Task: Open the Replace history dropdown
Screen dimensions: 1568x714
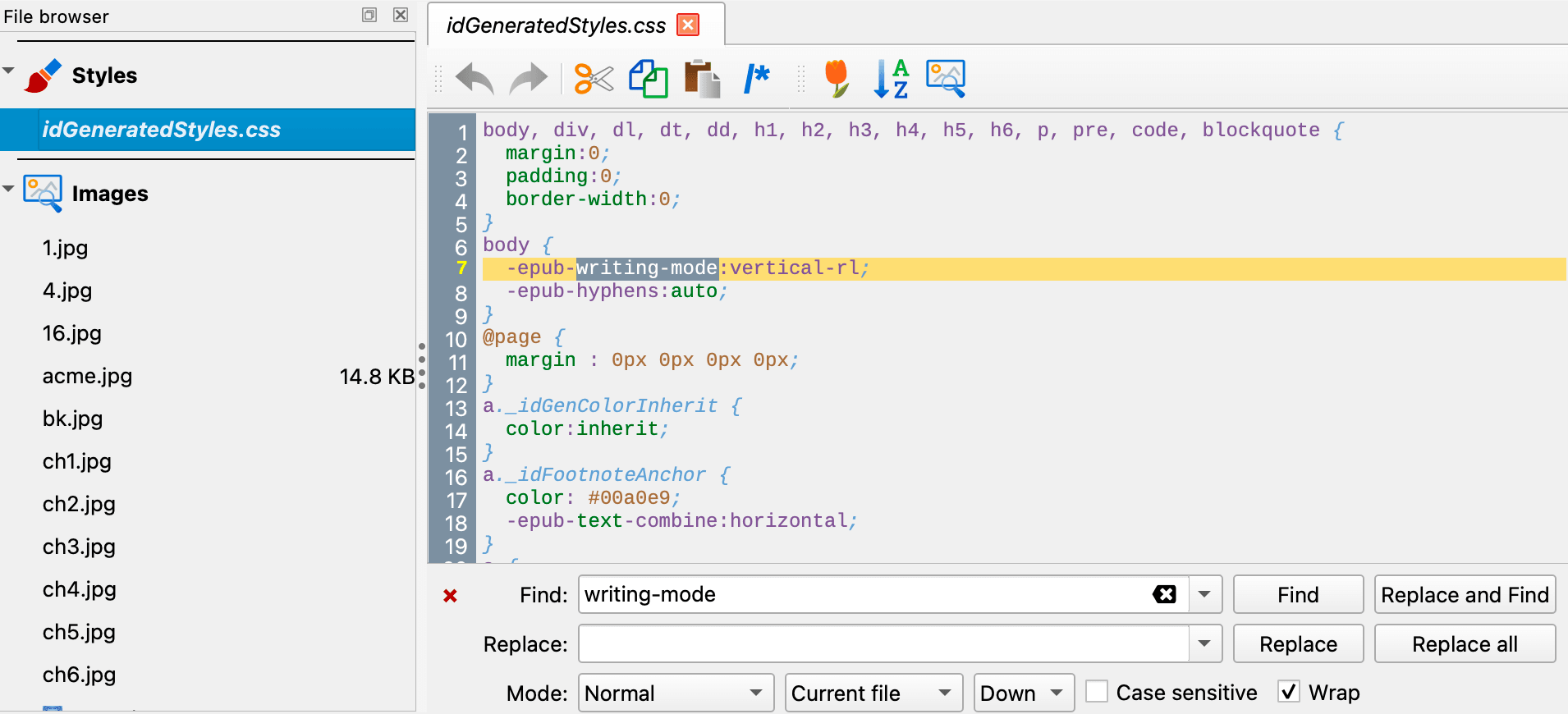Action: pos(1204,643)
